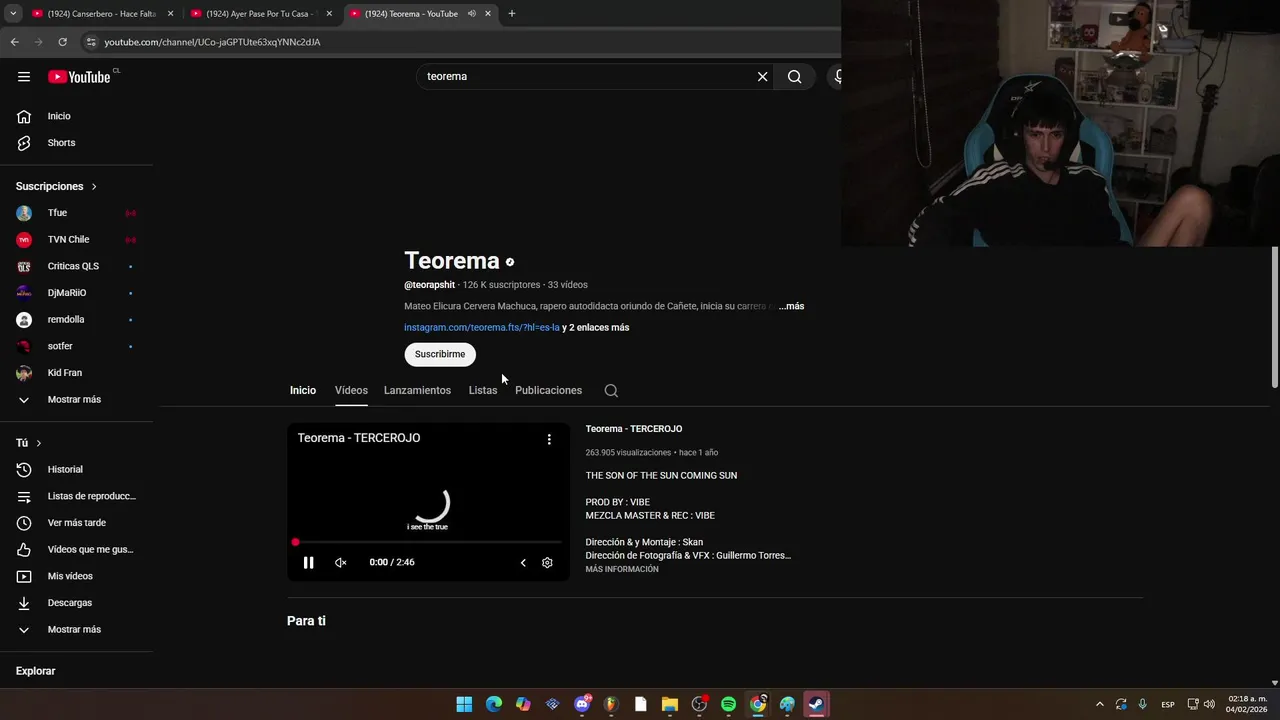Screen dimensions: 1280x720
Task: Expand Mostrar más under Suscripciones
Action: click(76, 400)
